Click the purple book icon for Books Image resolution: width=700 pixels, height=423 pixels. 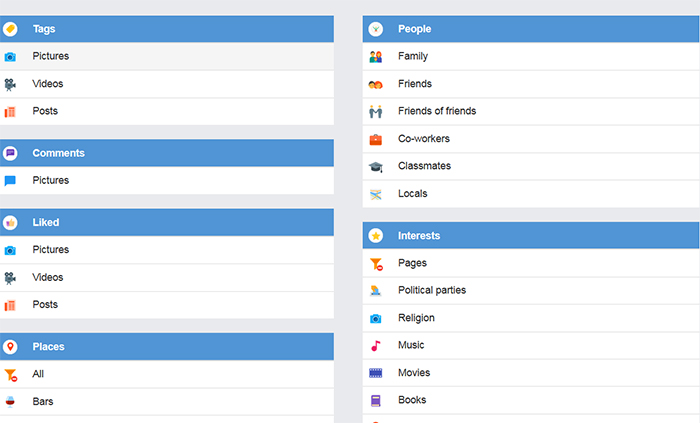(376, 400)
